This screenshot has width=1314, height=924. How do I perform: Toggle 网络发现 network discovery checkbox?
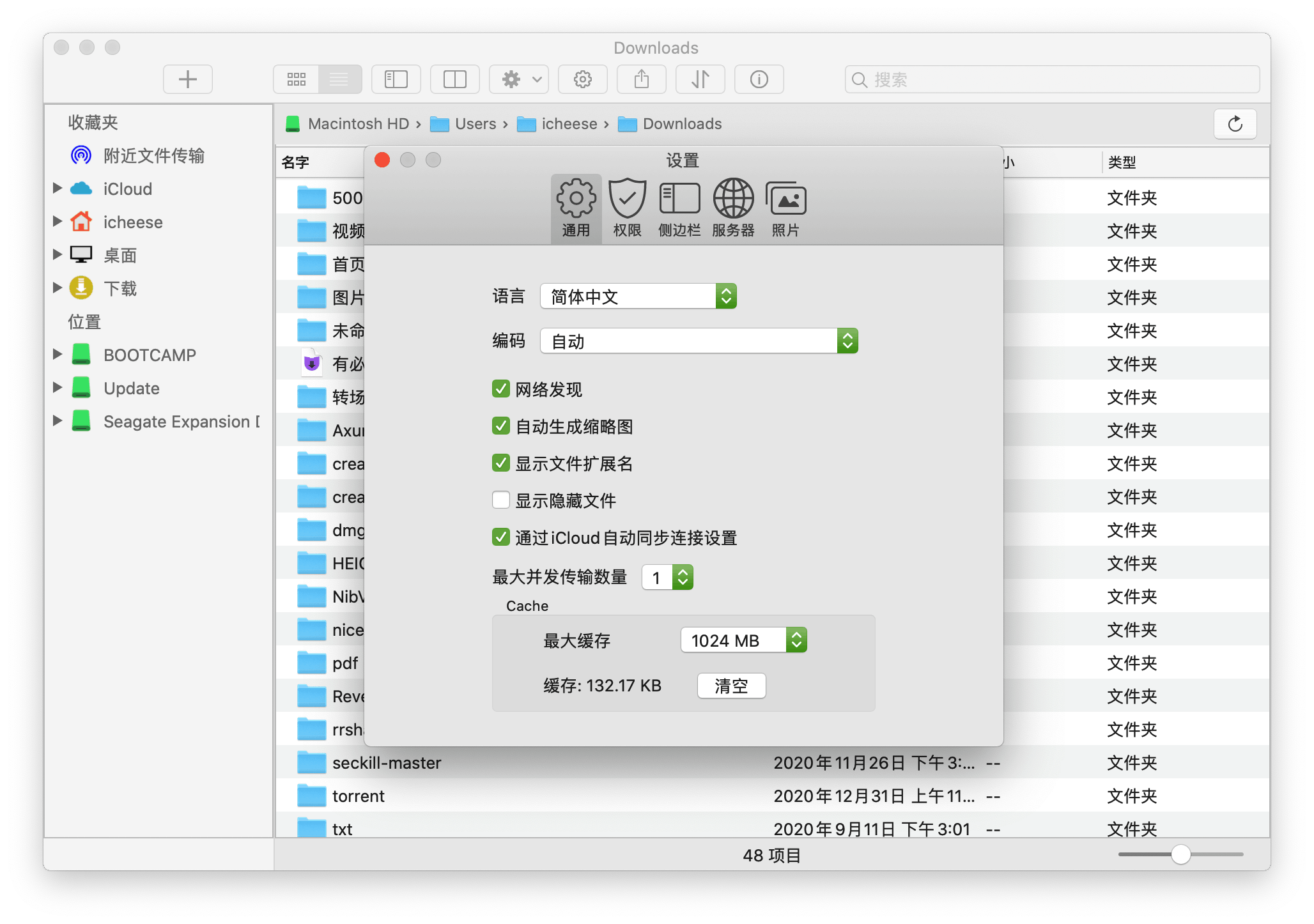click(500, 390)
